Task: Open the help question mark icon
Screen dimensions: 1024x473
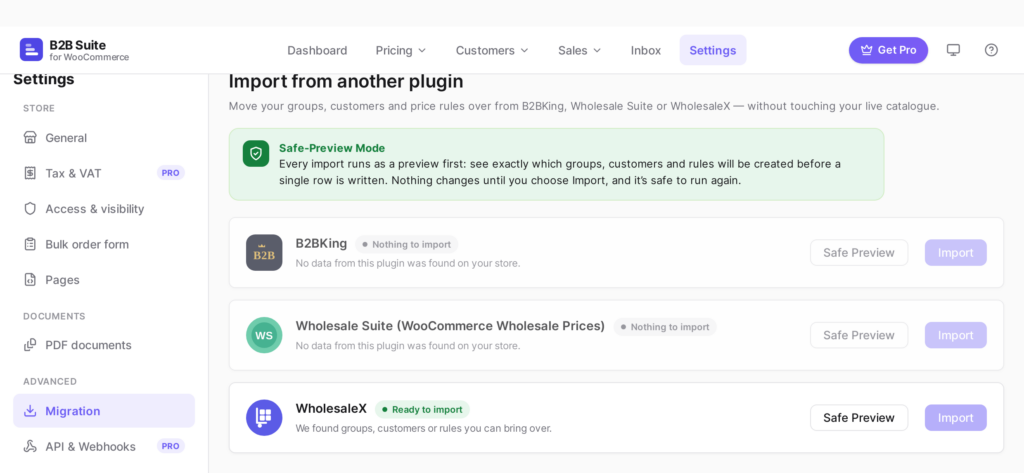Action: tap(991, 50)
